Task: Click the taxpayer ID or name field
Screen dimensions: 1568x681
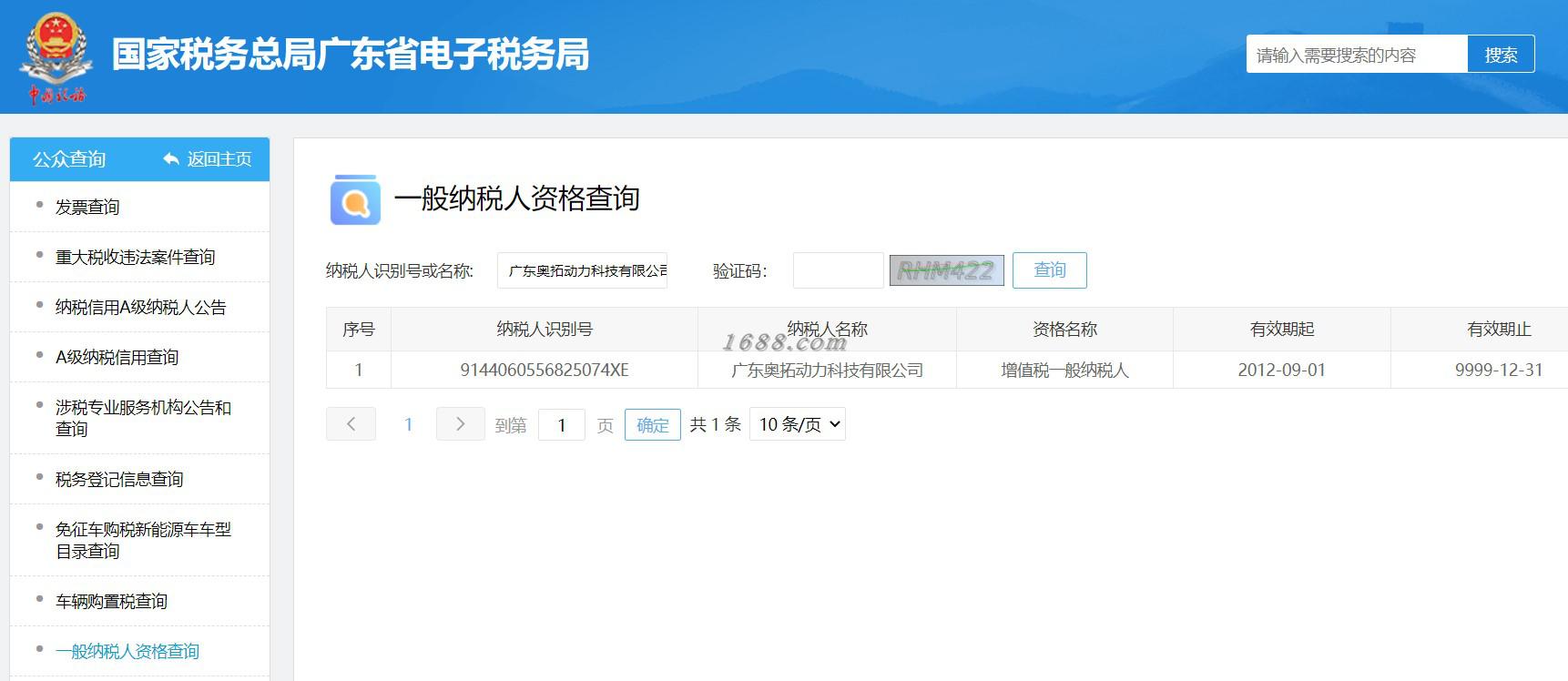Action: [582, 270]
